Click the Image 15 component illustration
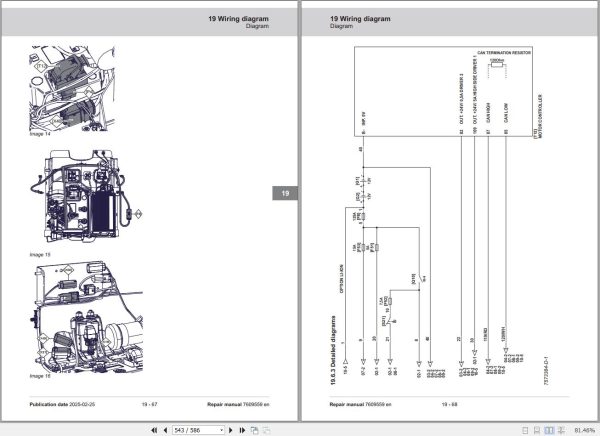 [x=86, y=196]
